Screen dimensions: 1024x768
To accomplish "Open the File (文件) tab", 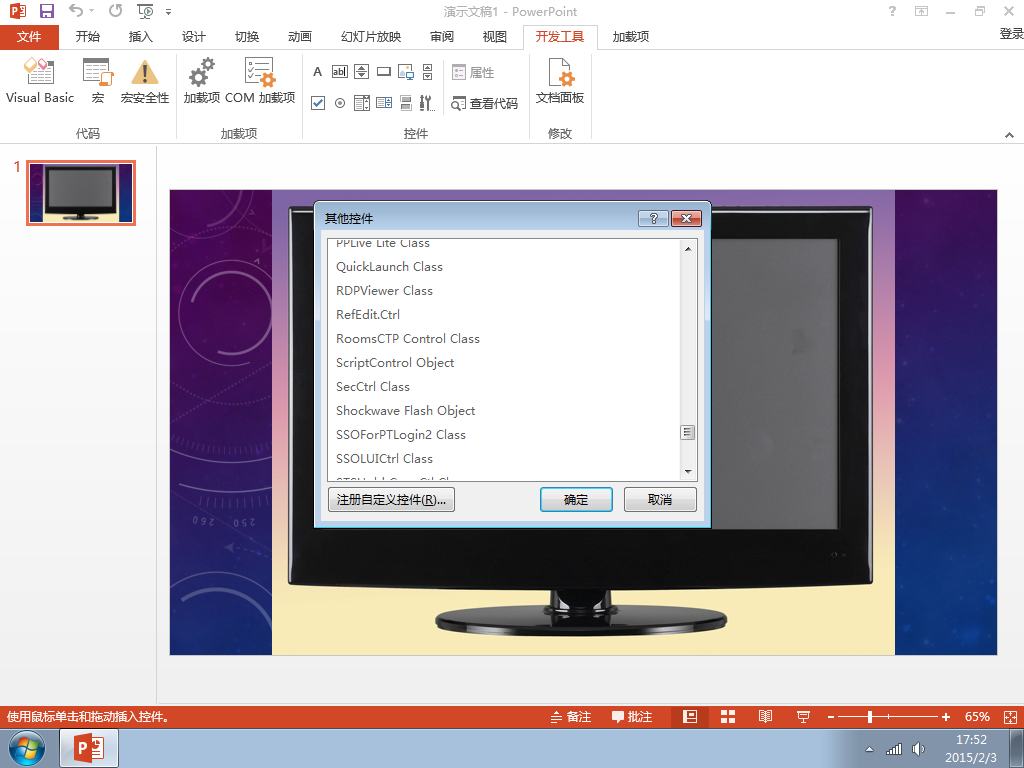I will 29,37.
